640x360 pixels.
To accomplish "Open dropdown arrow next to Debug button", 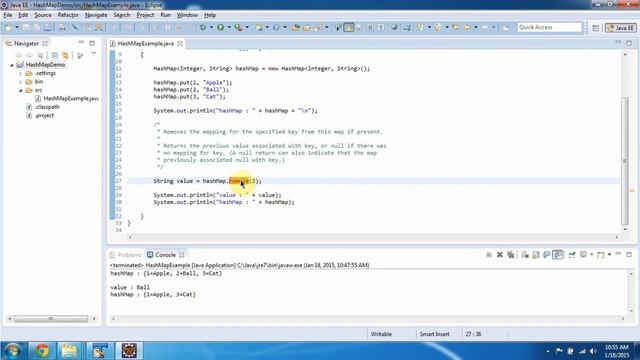I will coord(211,27).
